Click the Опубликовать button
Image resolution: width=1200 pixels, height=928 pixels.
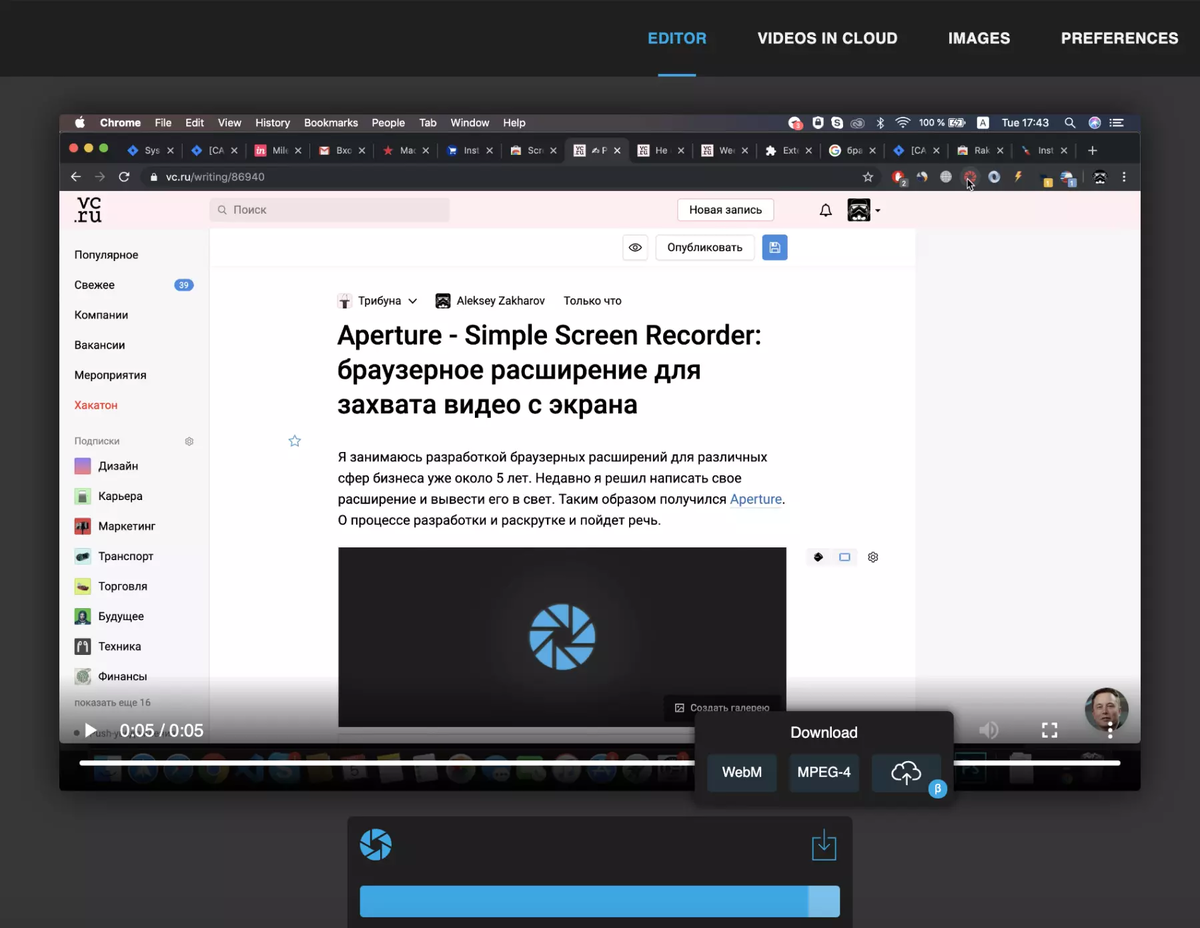pyautogui.click(x=704, y=247)
